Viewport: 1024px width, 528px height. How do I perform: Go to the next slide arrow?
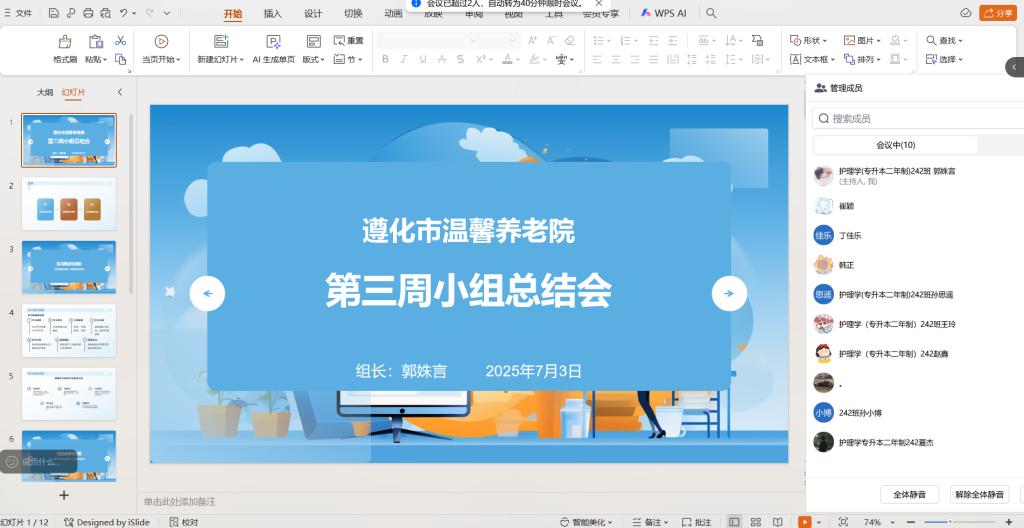pos(729,293)
